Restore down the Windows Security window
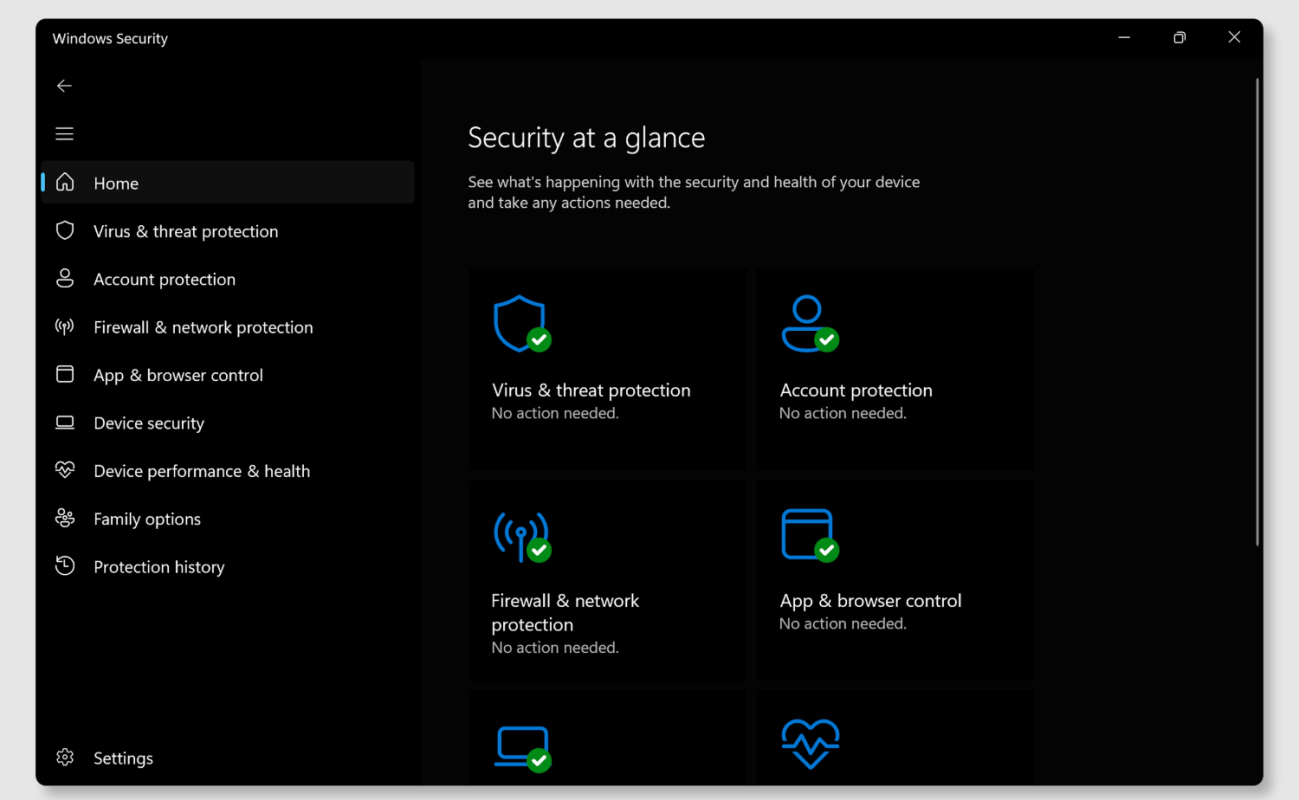 (x=1180, y=38)
